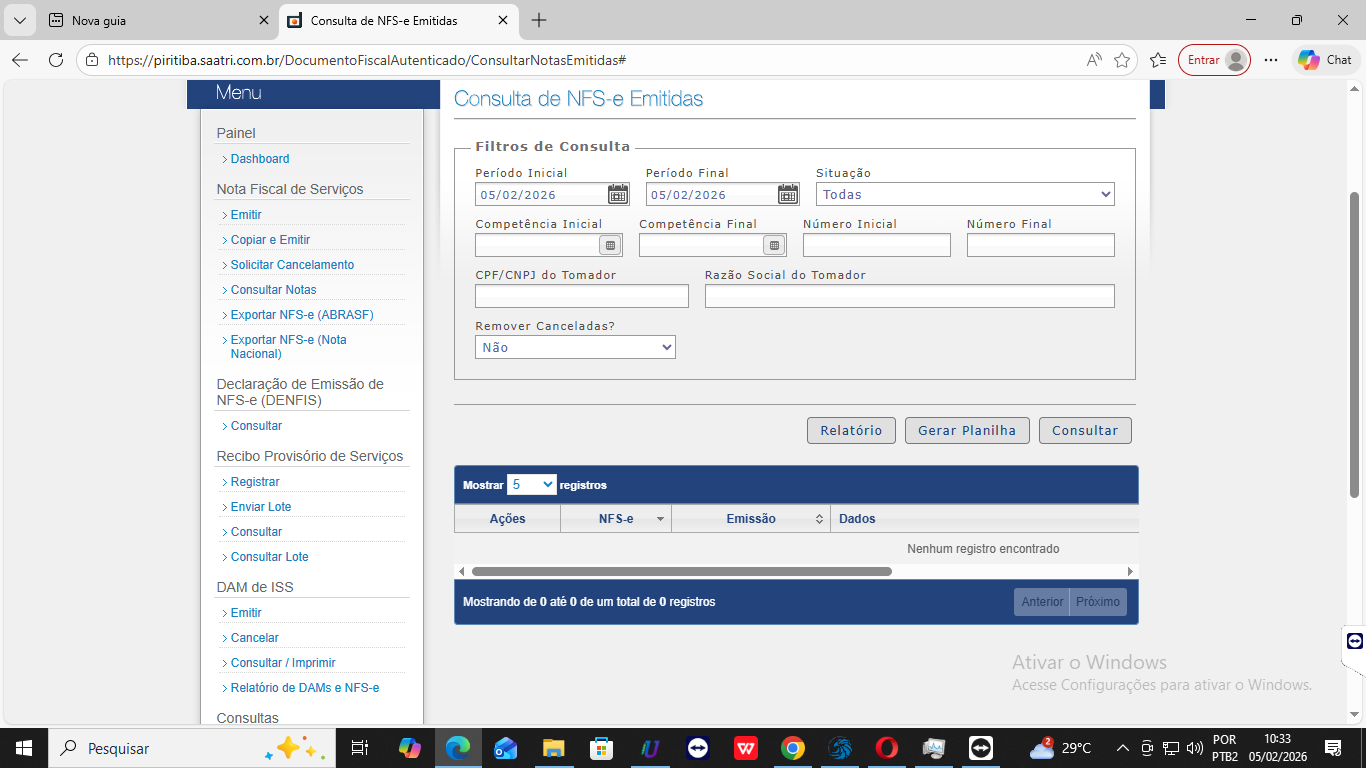Expand the Situação dropdown
This screenshot has width=1366, height=768.
pyautogui.click(x=965, y=195)
